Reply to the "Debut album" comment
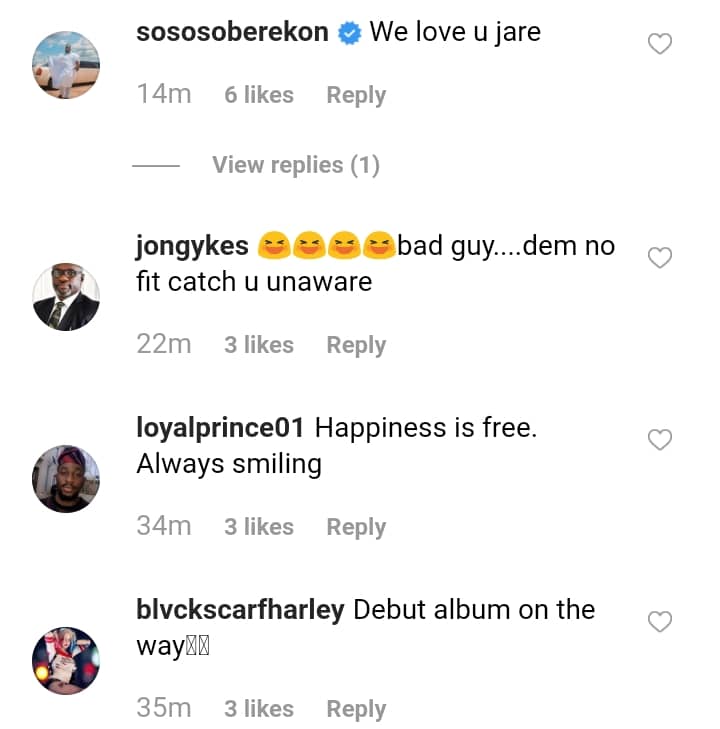 (x=356, y=709)
